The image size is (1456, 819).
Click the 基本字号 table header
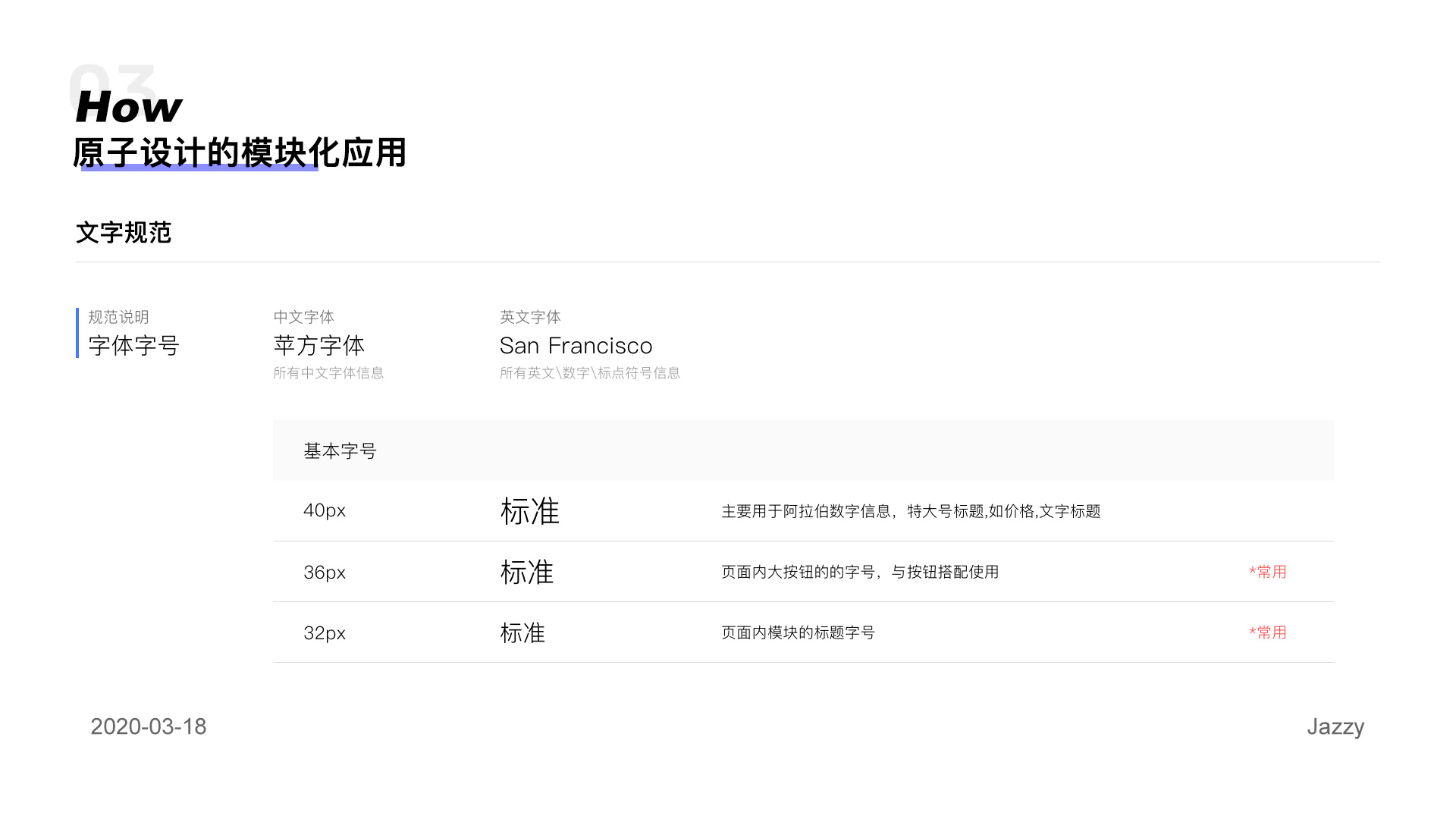point(340,451)
